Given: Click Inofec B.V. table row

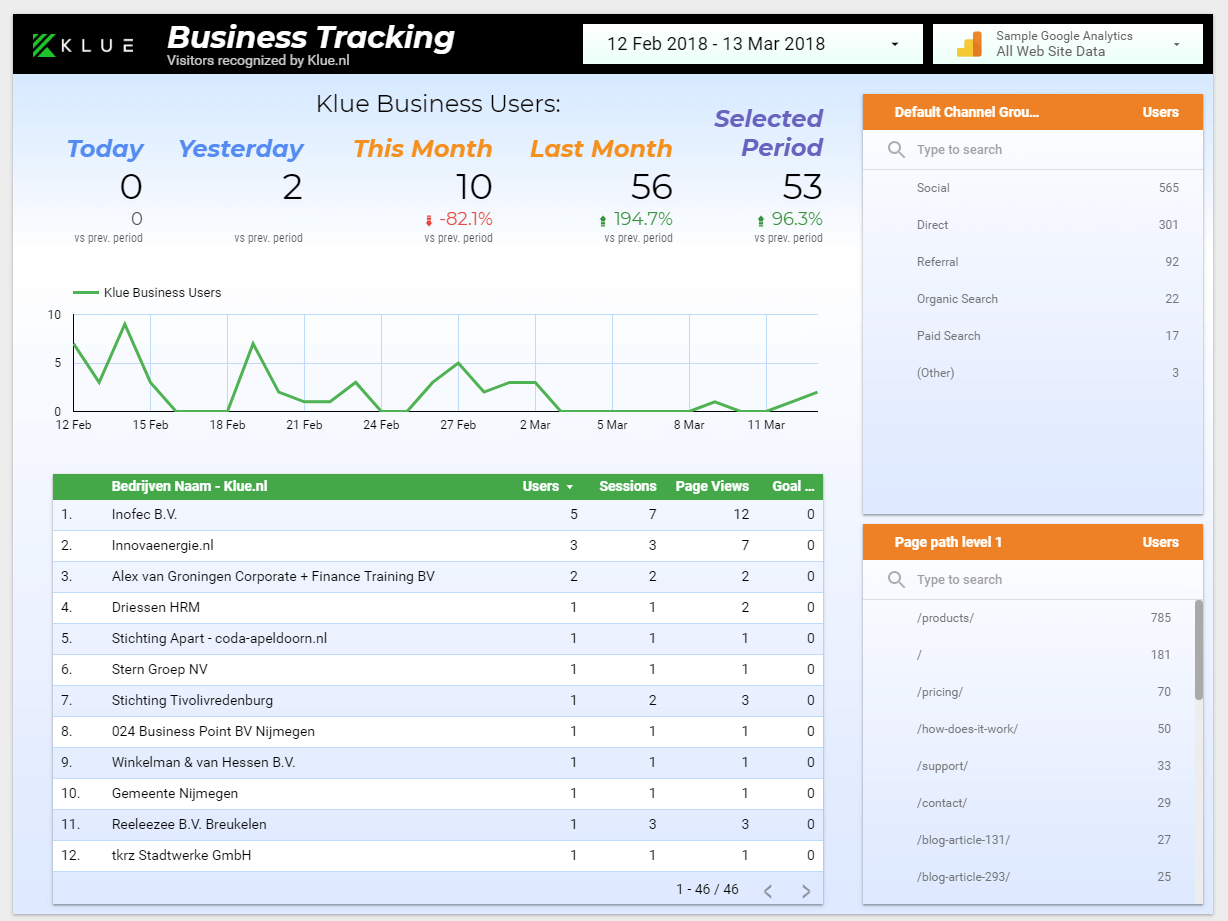Looking at the screenshot, I should (x=438, y=515).
